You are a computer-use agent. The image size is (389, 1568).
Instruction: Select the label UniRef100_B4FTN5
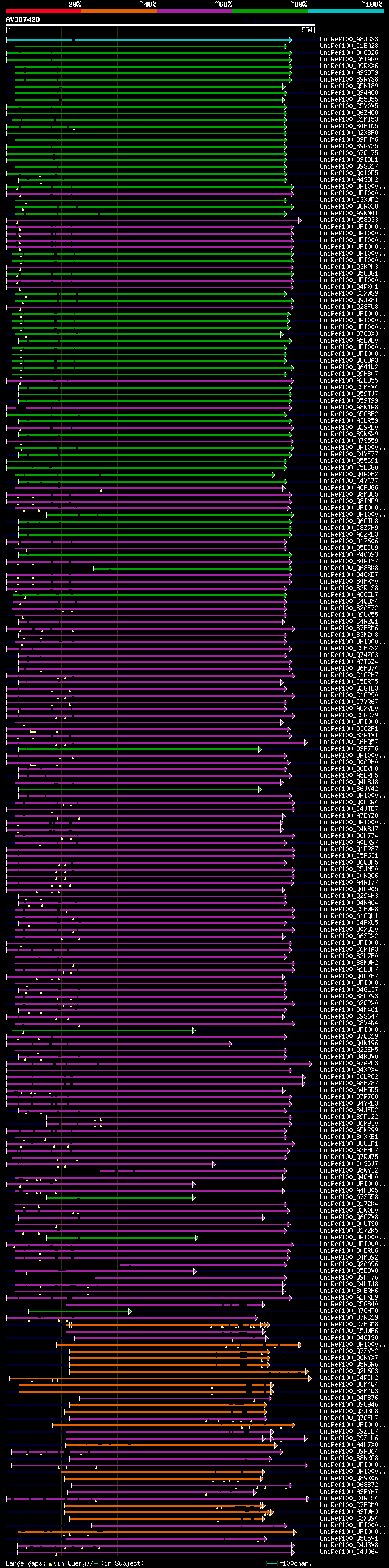point(349,127)
